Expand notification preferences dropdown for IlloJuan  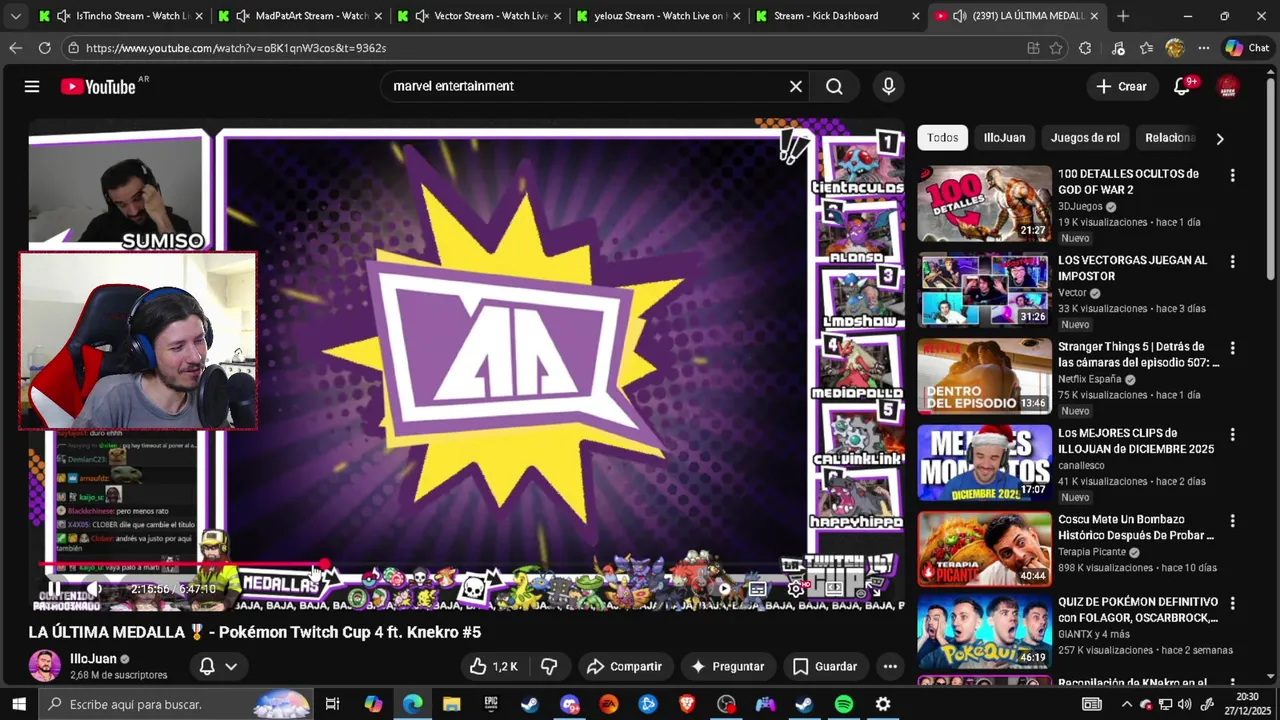click(218, 667)
